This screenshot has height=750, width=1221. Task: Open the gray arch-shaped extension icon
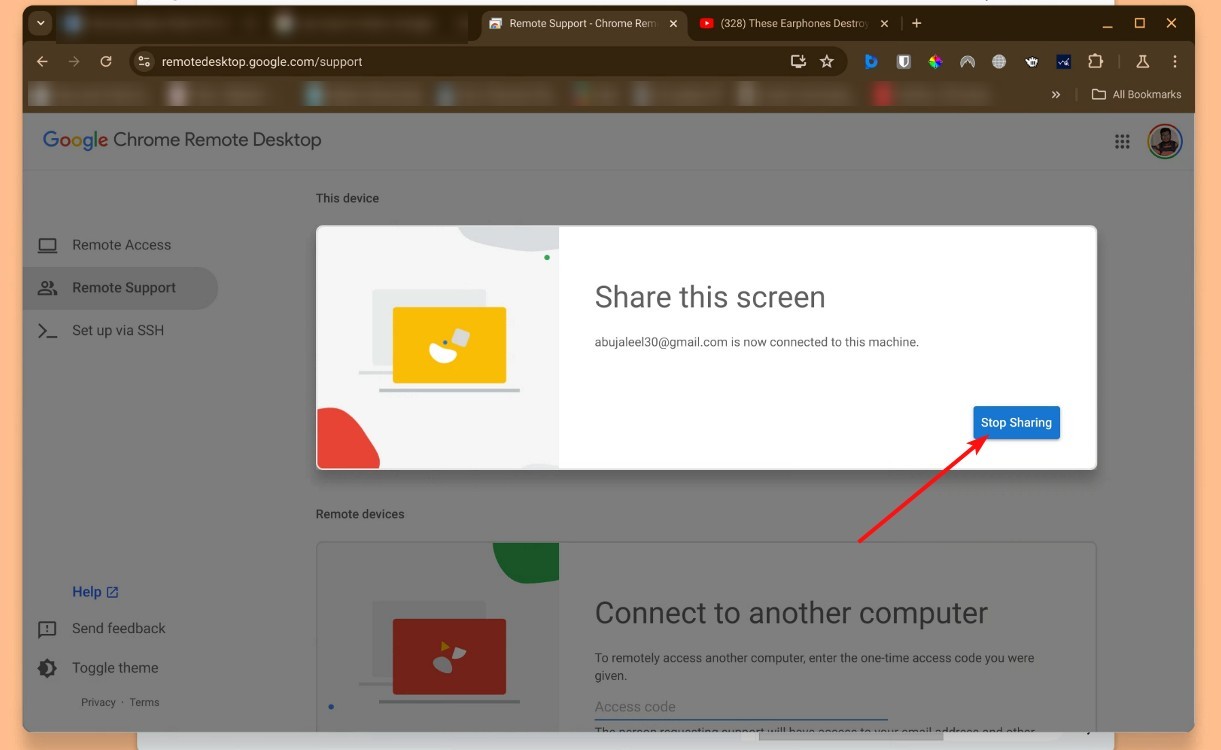967,61
